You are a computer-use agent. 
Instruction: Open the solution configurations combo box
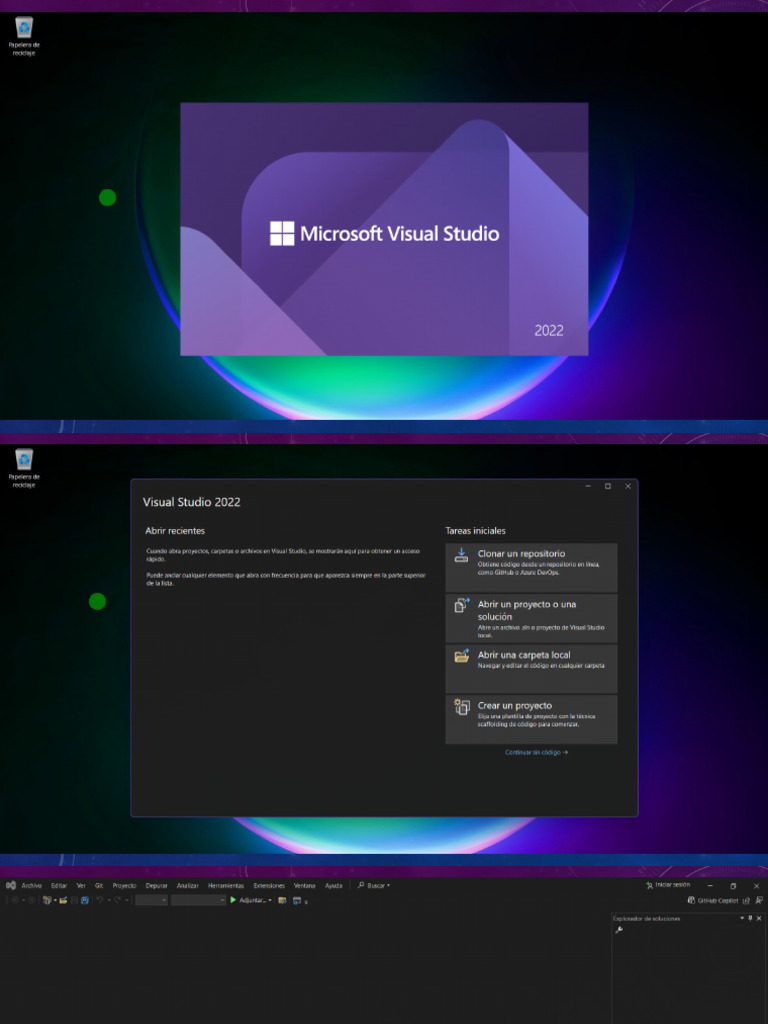tap(152, 900)
